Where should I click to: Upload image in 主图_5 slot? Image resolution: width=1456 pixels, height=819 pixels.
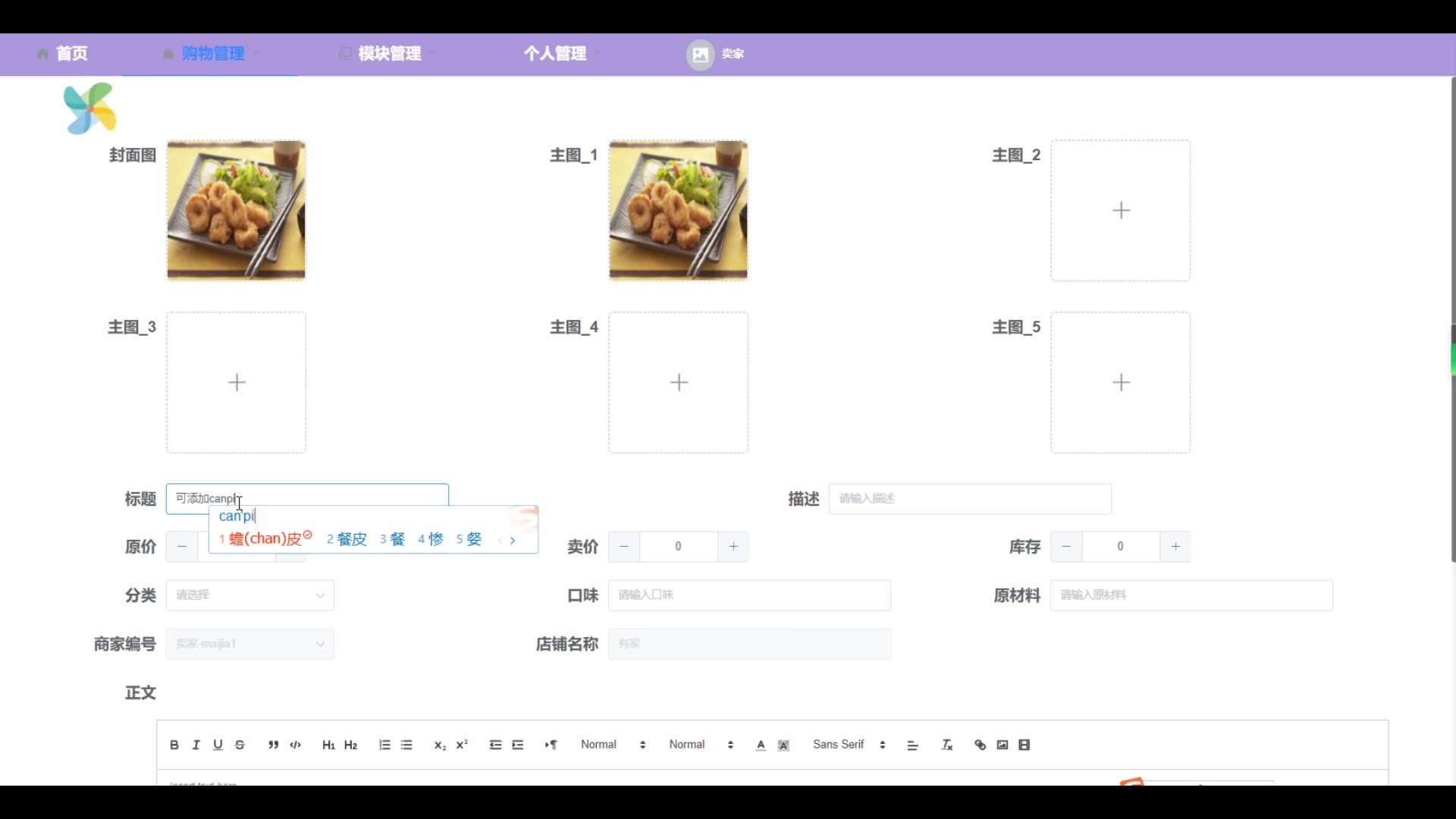[1120, 382]
